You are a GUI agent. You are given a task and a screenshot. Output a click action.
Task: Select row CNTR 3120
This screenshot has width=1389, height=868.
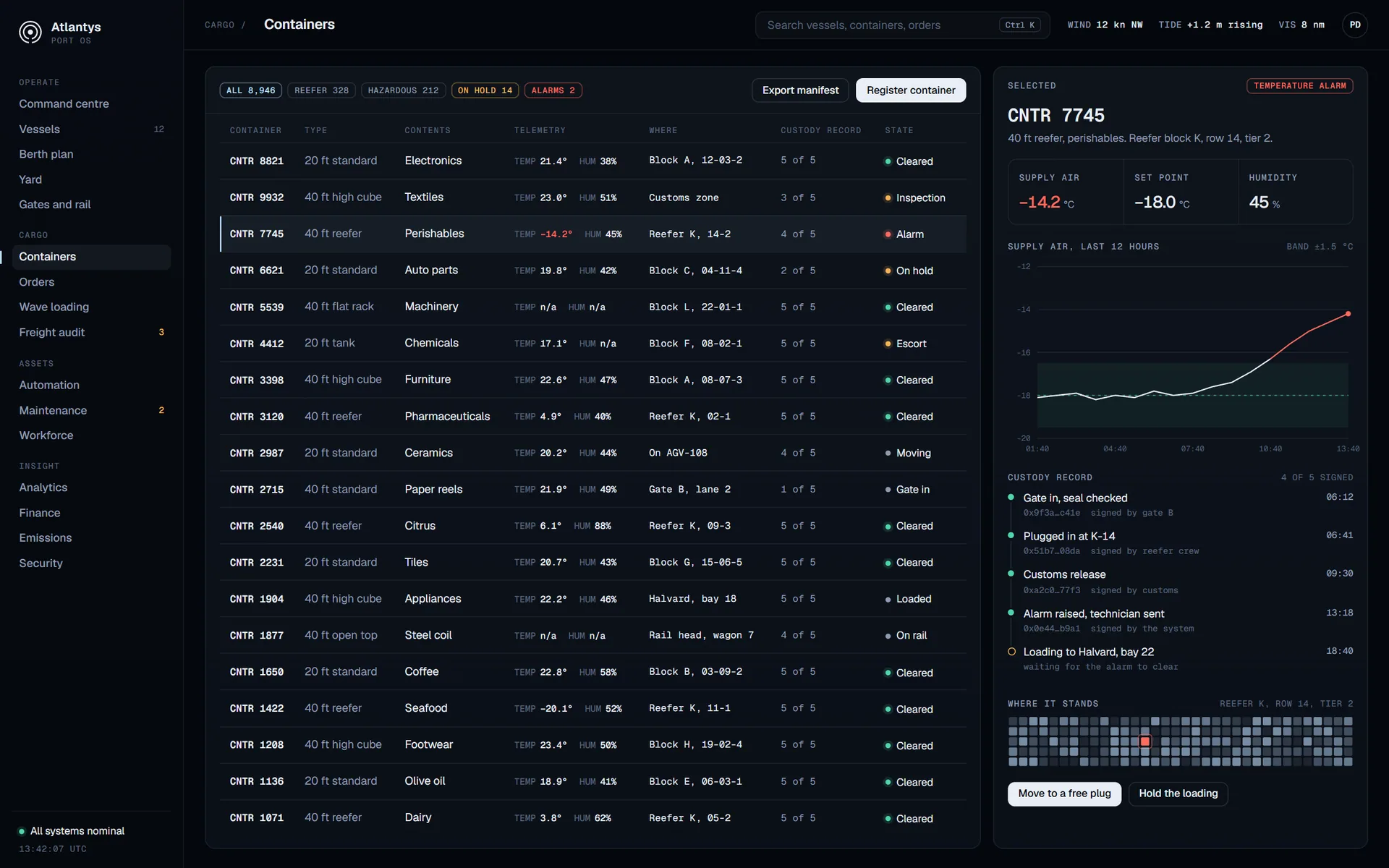pyautogui.click(x=592, y=417)
